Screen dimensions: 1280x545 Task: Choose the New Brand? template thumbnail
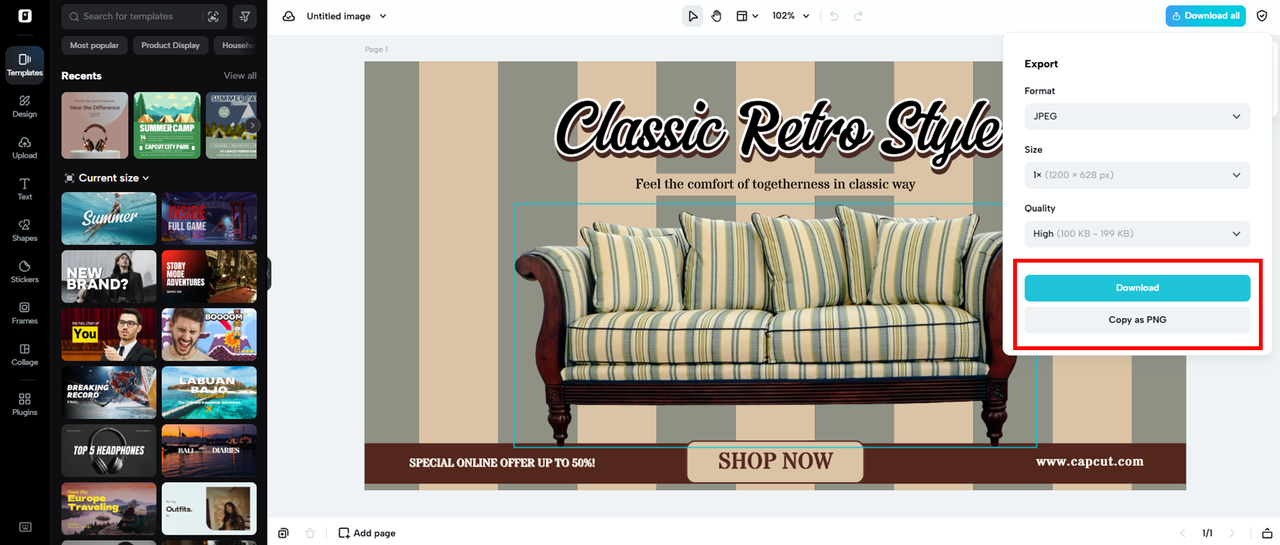109,276
